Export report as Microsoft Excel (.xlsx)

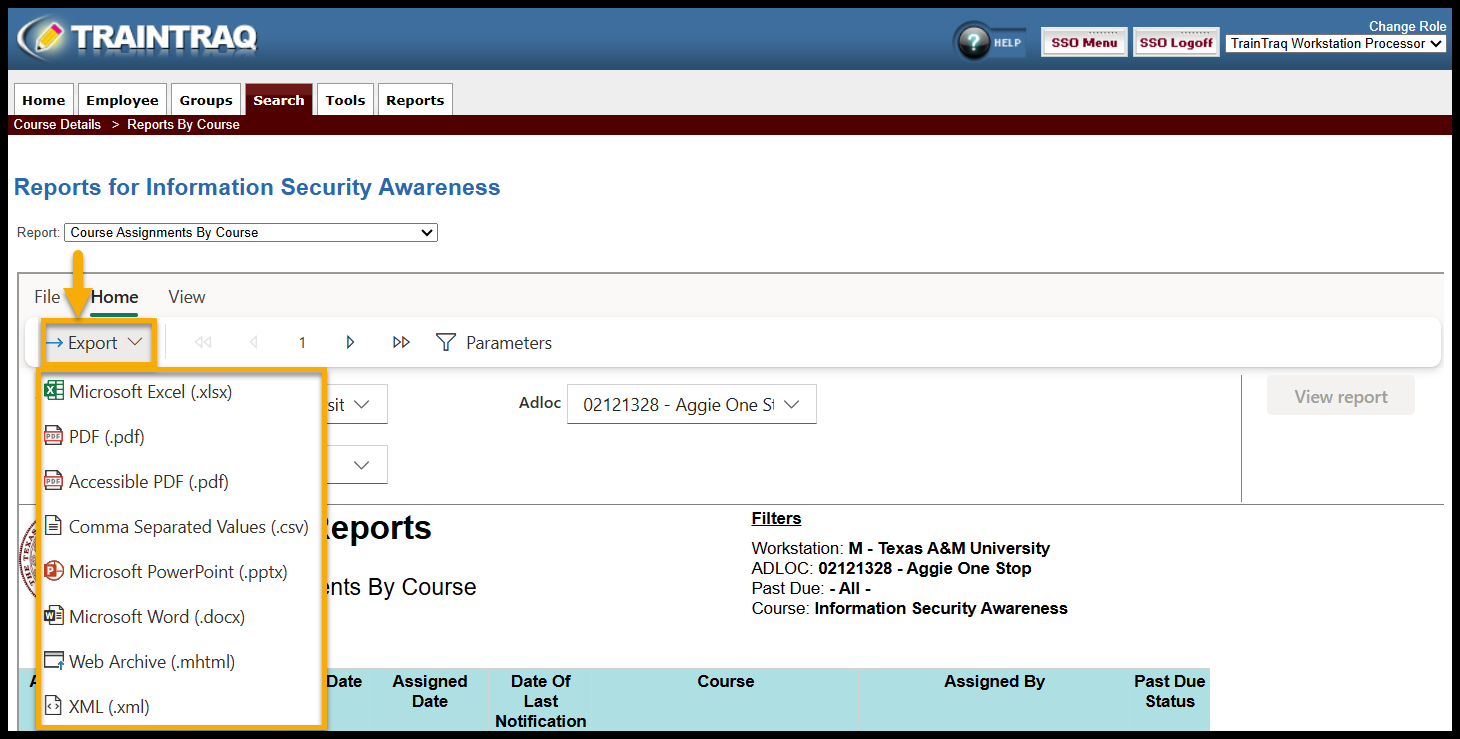tap(150, 392)
